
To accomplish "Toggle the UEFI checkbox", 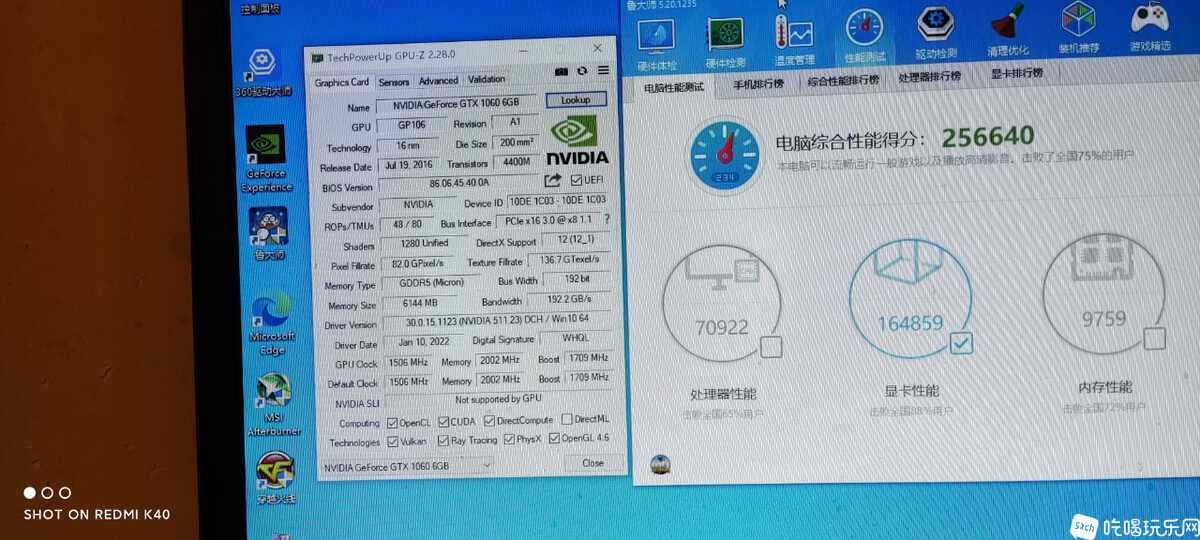I will point(576,179).
